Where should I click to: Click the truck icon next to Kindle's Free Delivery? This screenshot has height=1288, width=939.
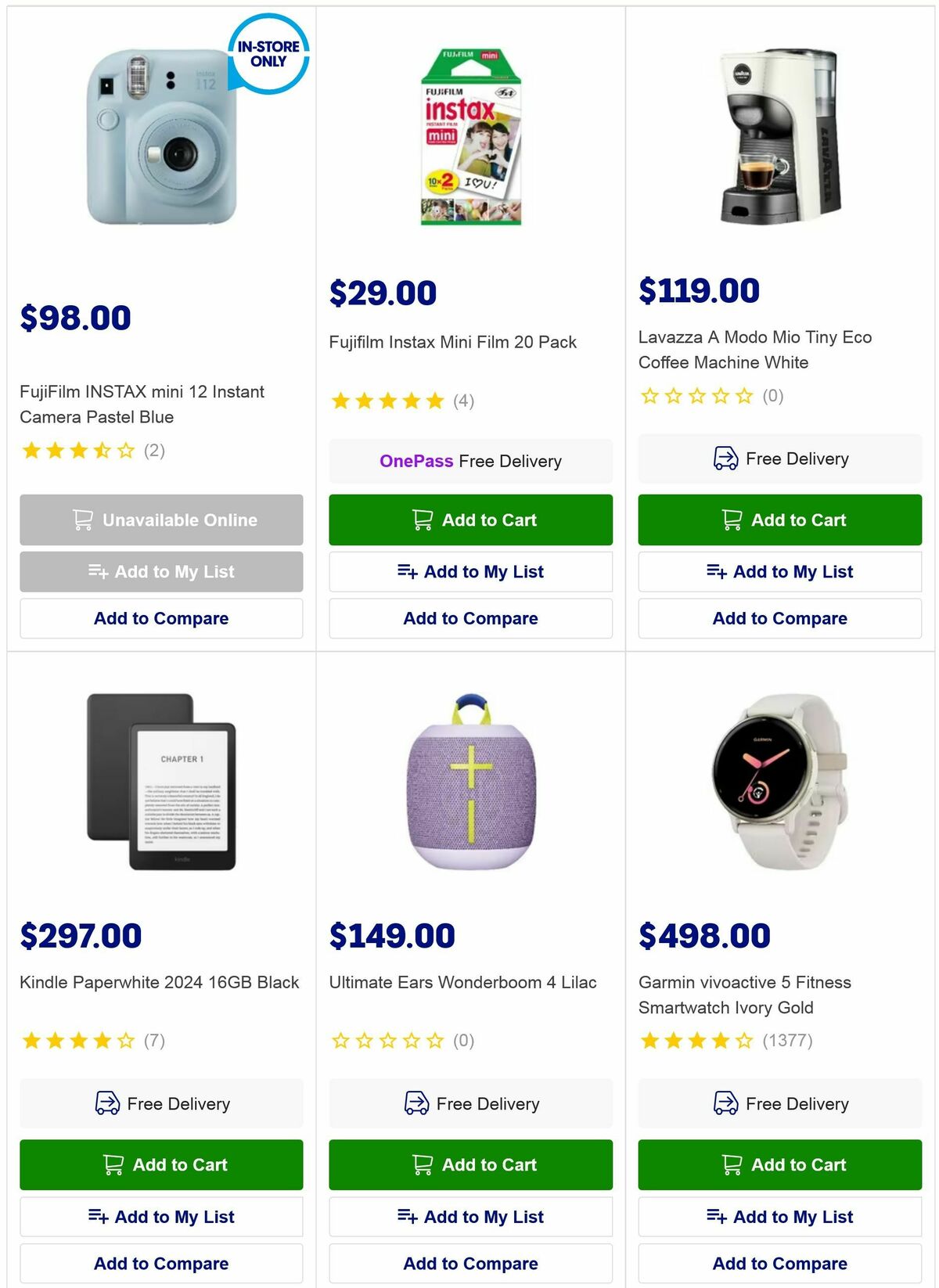pos(108,1104)
